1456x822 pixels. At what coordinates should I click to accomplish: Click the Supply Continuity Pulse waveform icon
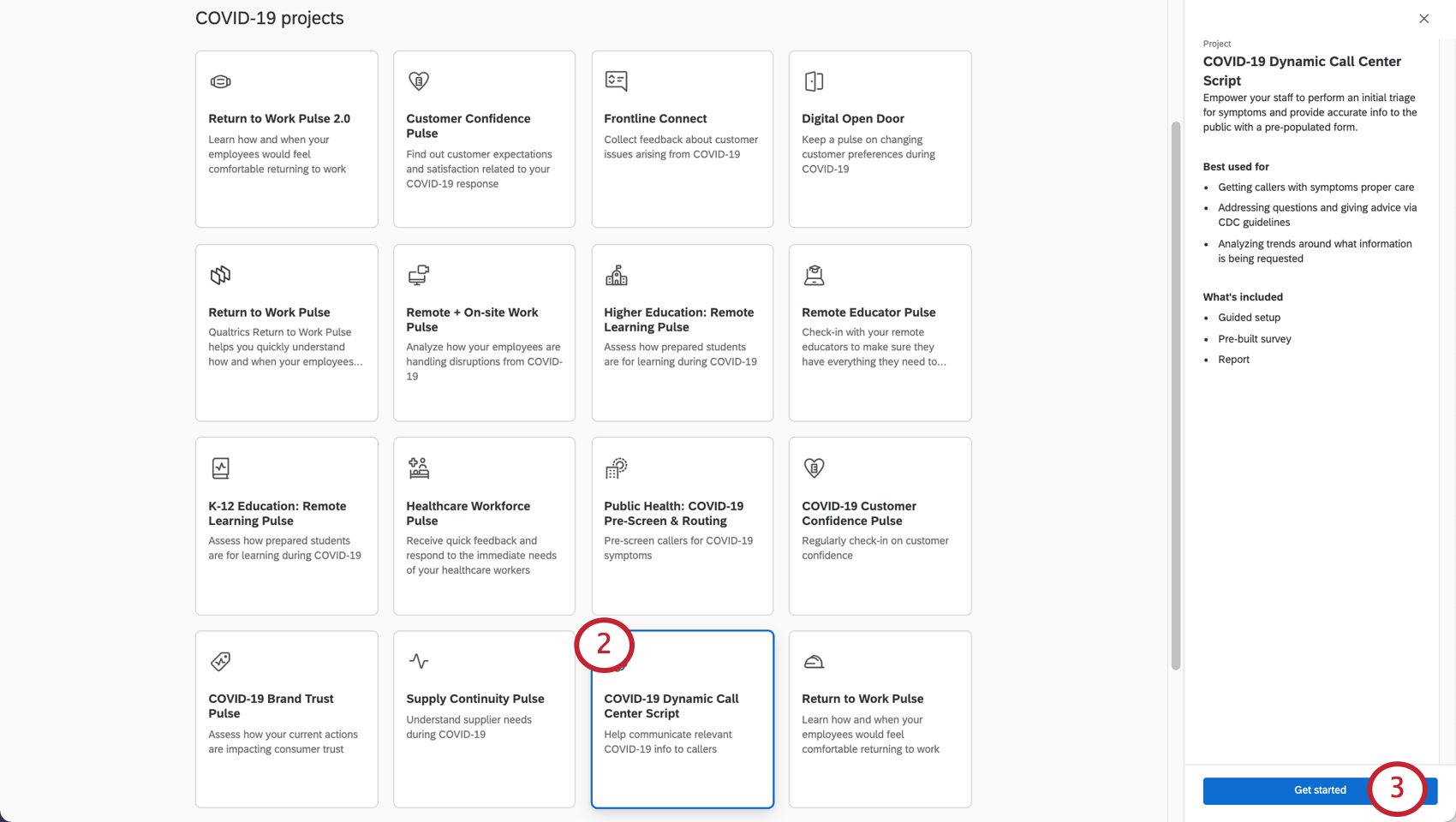point(418,661)
